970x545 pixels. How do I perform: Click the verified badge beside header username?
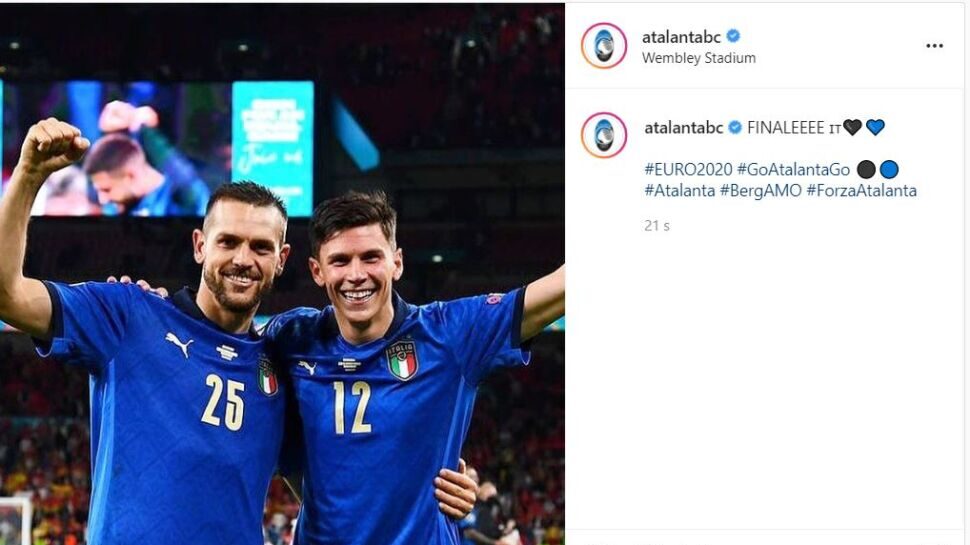coord(733,36)
